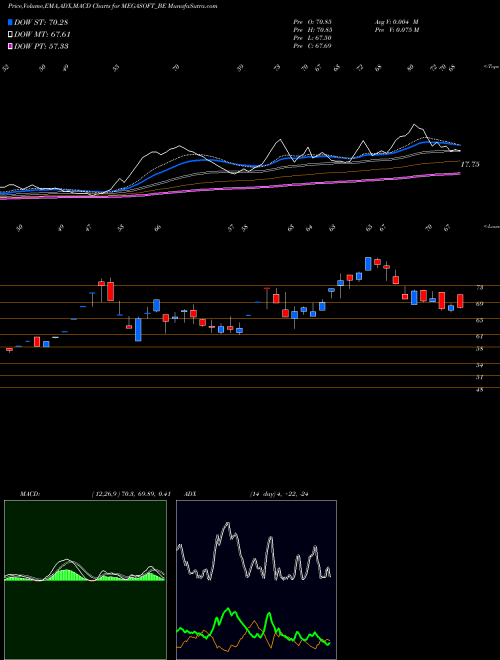500x660 pixels.
Task: Click the magenta DOW PT legend swatch
Action: [x=10, y=46]
